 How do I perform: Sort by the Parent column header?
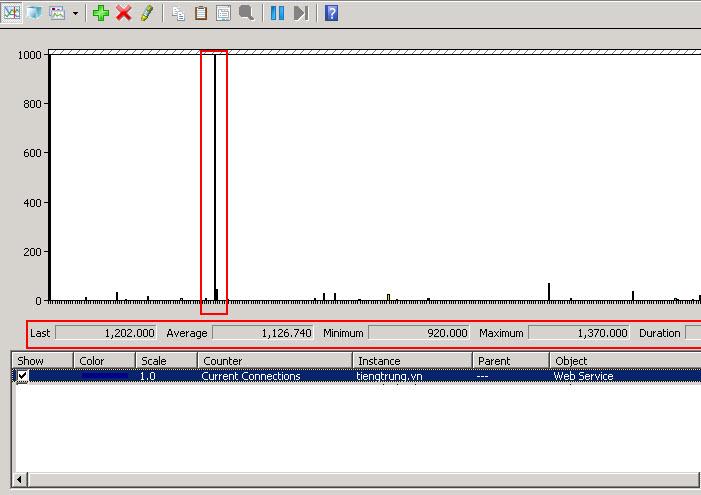click(x=511, y=360)
